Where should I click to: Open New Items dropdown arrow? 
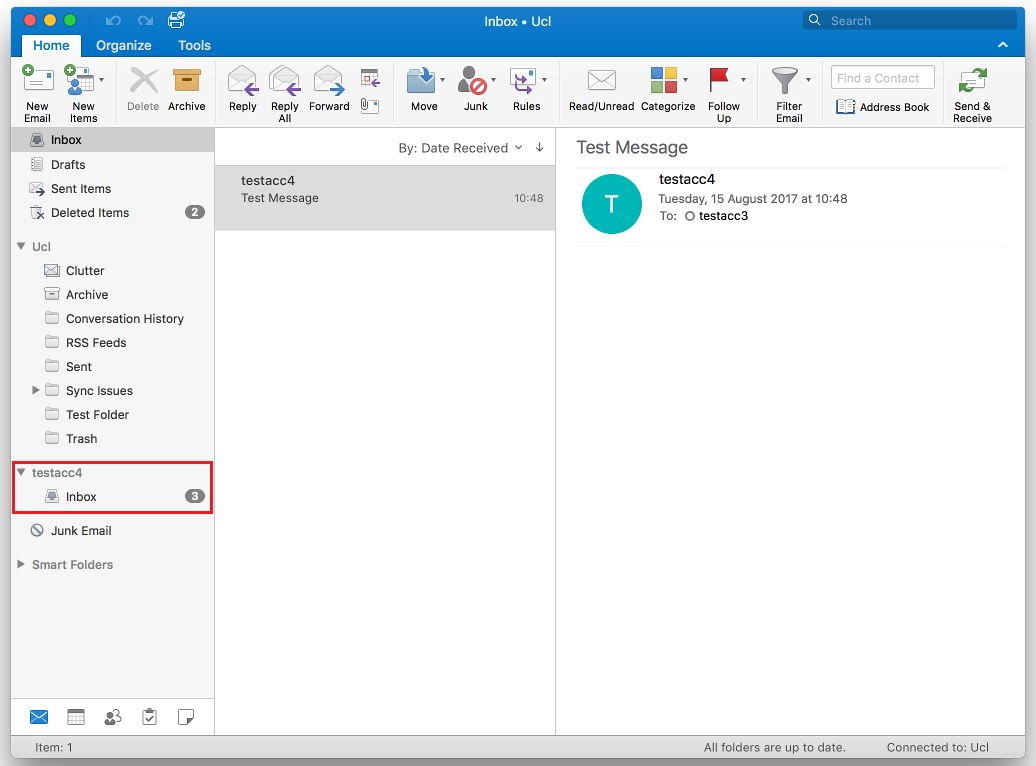click(x=101, y=80)
